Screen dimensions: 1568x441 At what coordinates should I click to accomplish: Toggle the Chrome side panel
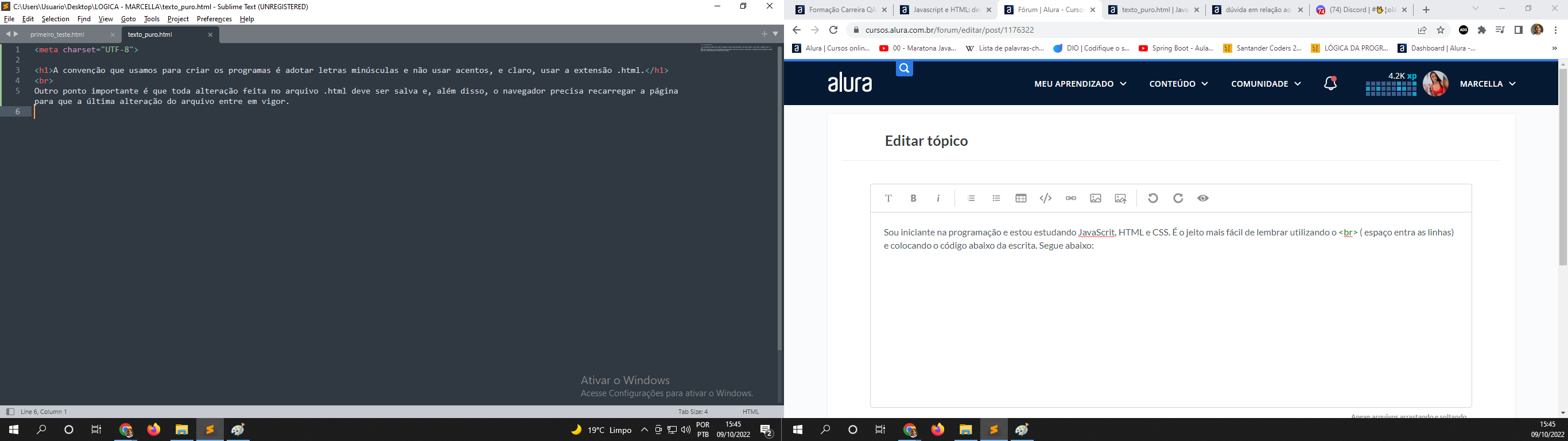tap(1518, 30)
